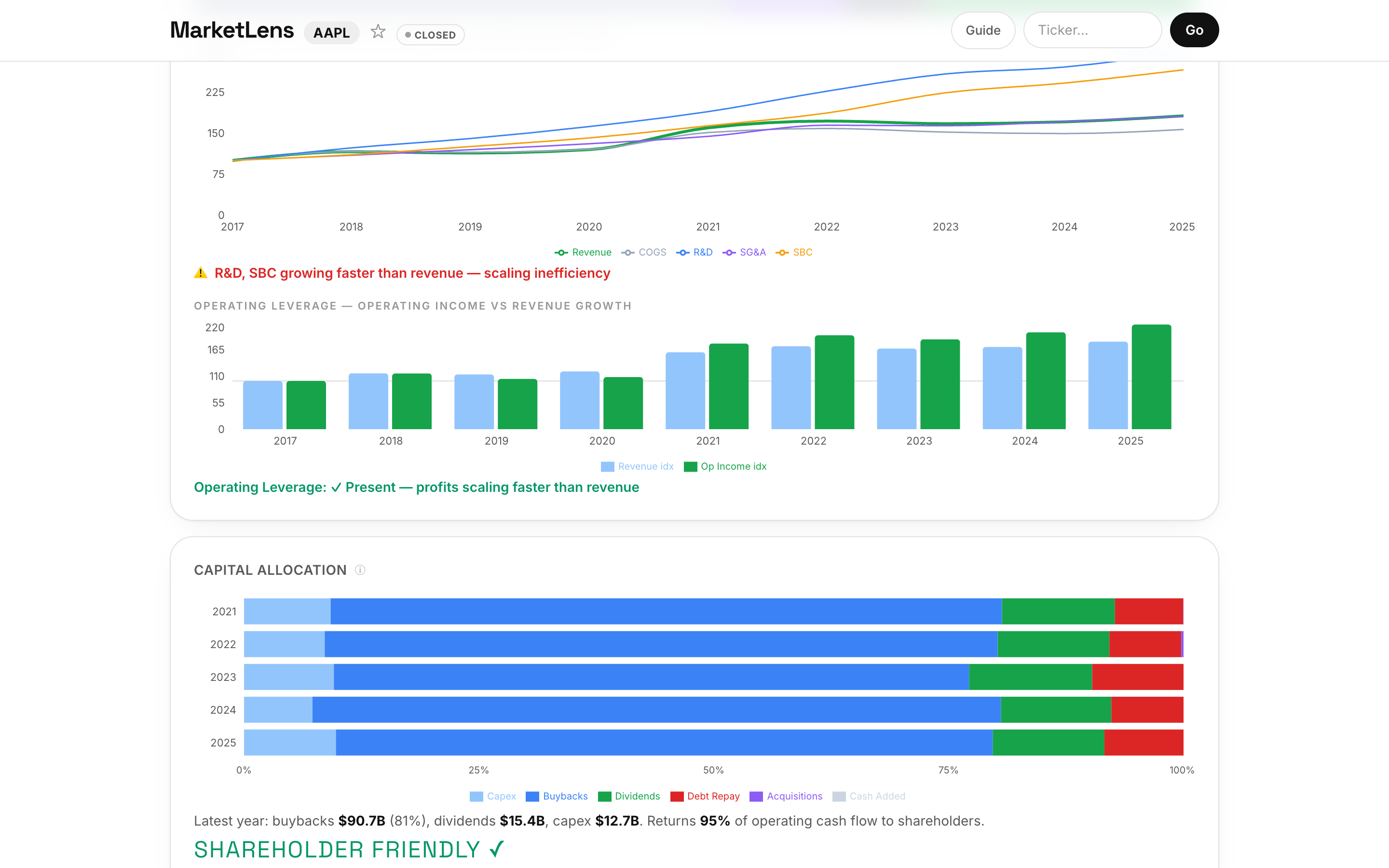Click the AAPL ticker badge
The image size is (1389, 868).
tap(331, 33)
